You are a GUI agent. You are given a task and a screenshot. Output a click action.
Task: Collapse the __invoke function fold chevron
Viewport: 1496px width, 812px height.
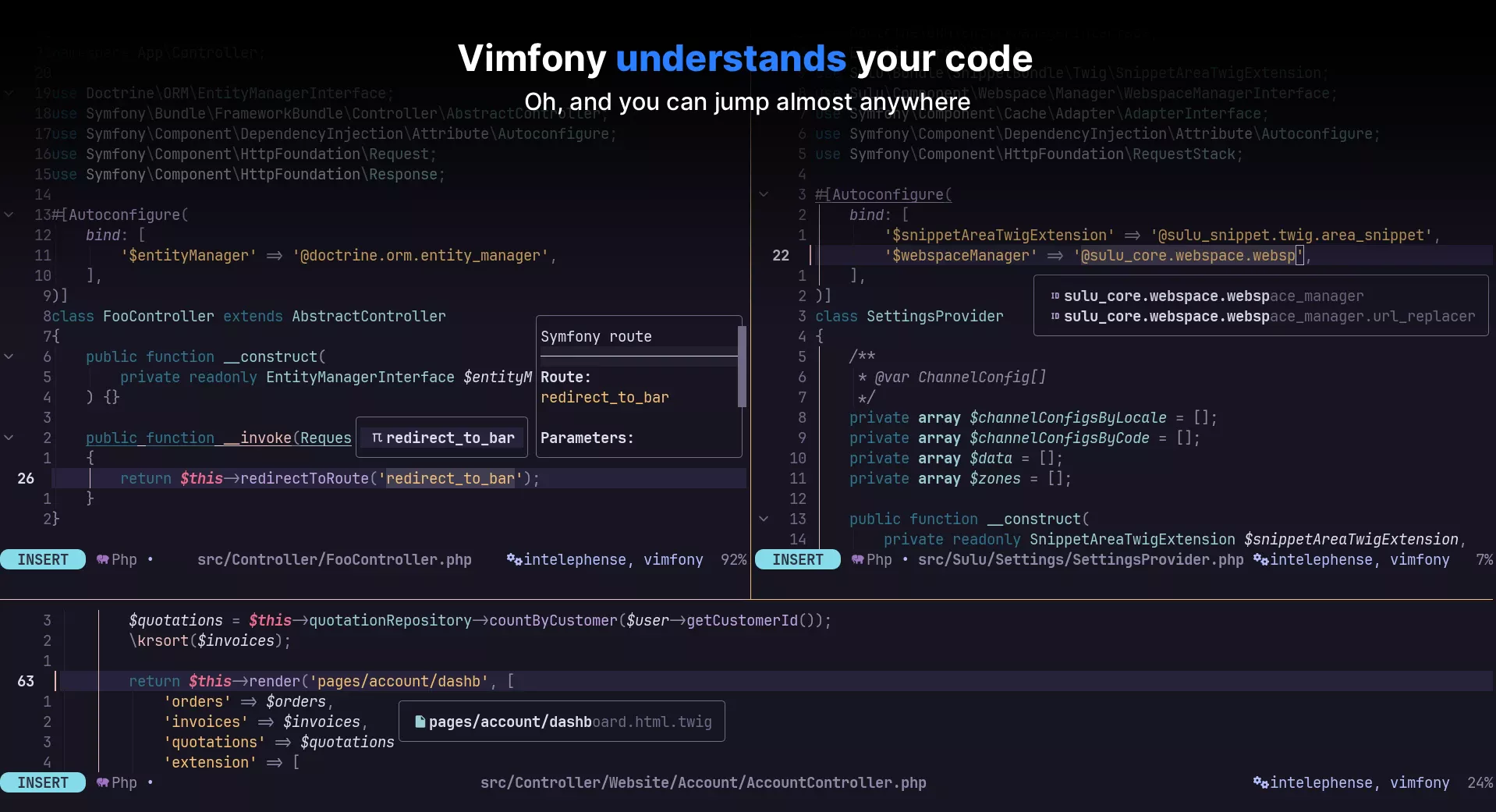click(9, 438)
